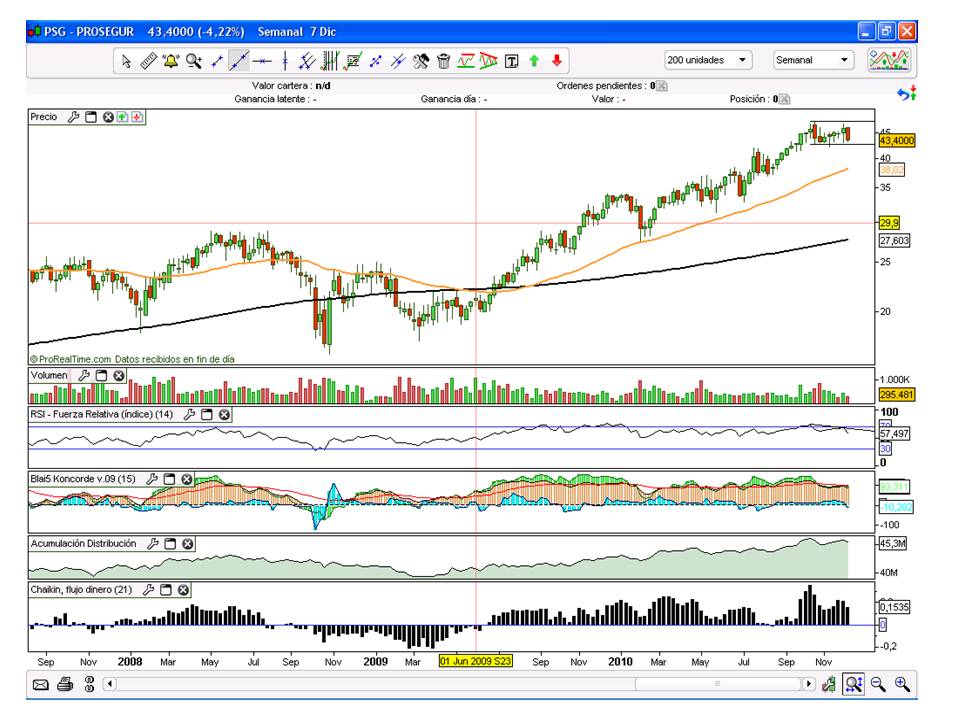Click the blue refresh arrows icon
This screenshot has height=720, width=960.
coord(907,93)
